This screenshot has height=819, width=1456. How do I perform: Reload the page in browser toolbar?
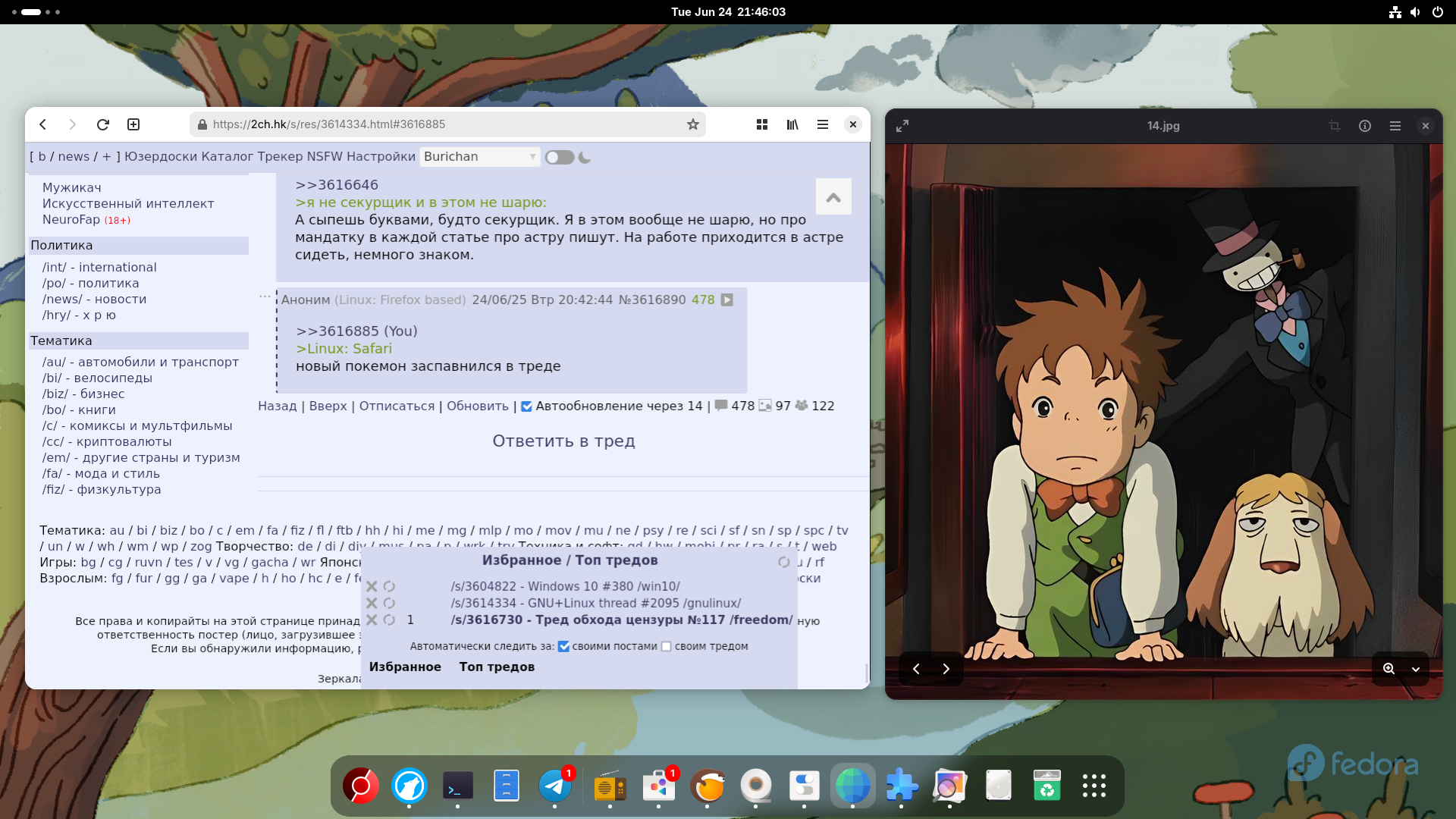coord(103,124)
